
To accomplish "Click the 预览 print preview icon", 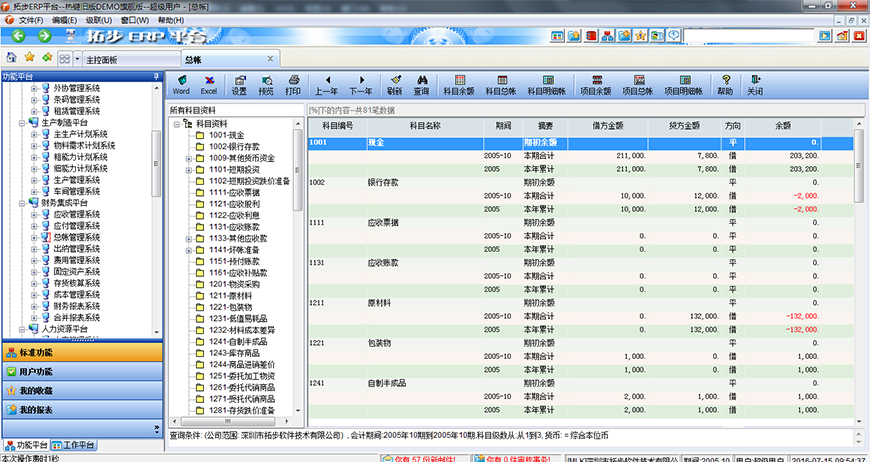I will pos(266,84).
